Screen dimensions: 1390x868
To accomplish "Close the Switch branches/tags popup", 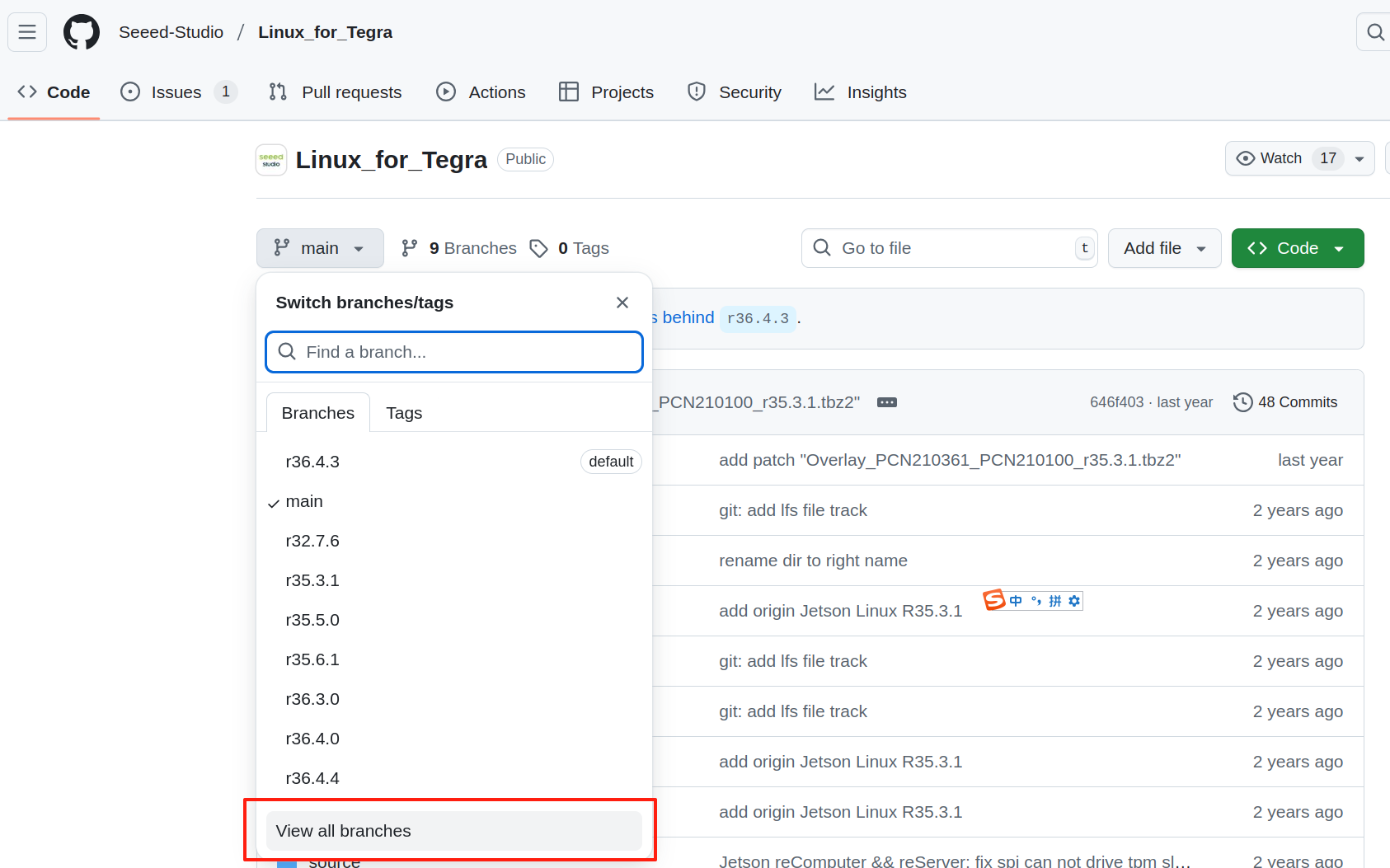I will [x=622, y=303].
